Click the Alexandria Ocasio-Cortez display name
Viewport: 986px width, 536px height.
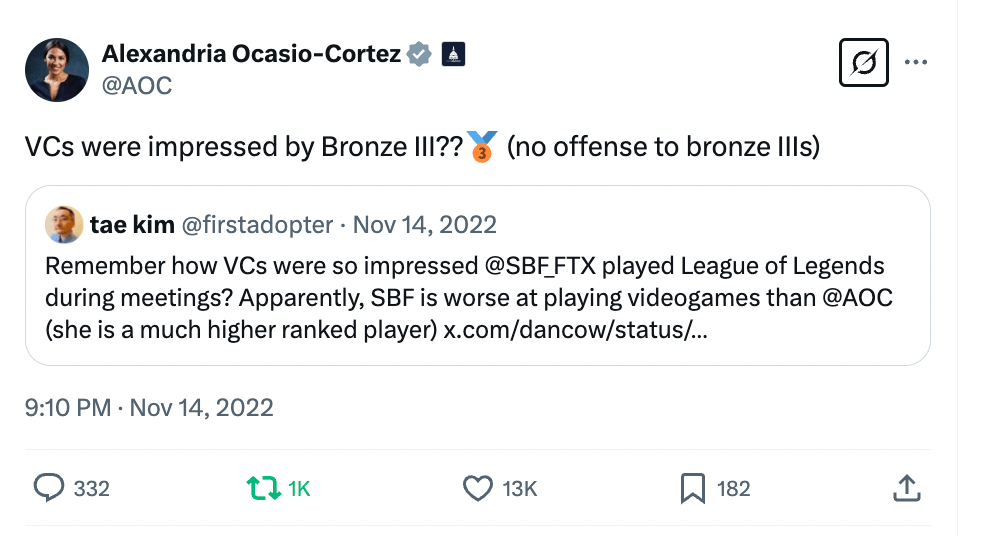pyautogui.click(x=251, y=54)
